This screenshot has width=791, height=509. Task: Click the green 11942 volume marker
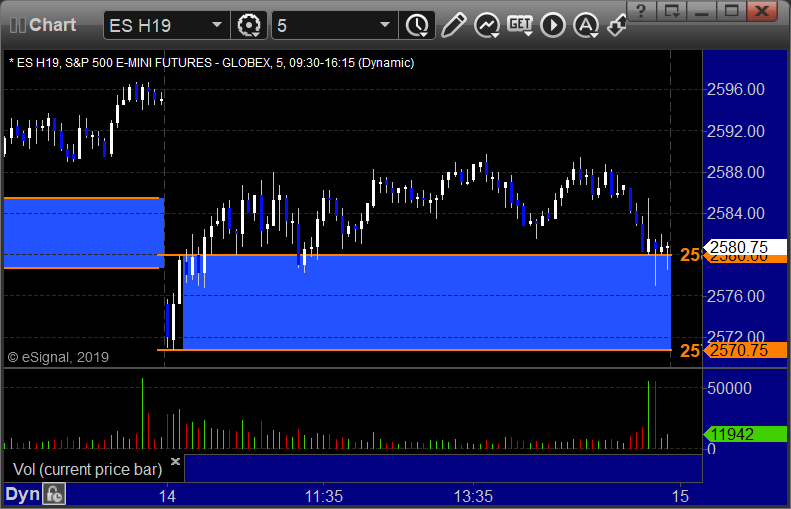click(745, 434)
